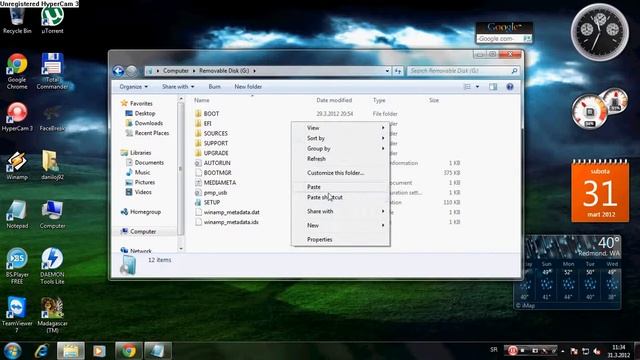Open the view options dropdown arrow
This screenshot has width=640, height=360.
click(x=477, y=87)
